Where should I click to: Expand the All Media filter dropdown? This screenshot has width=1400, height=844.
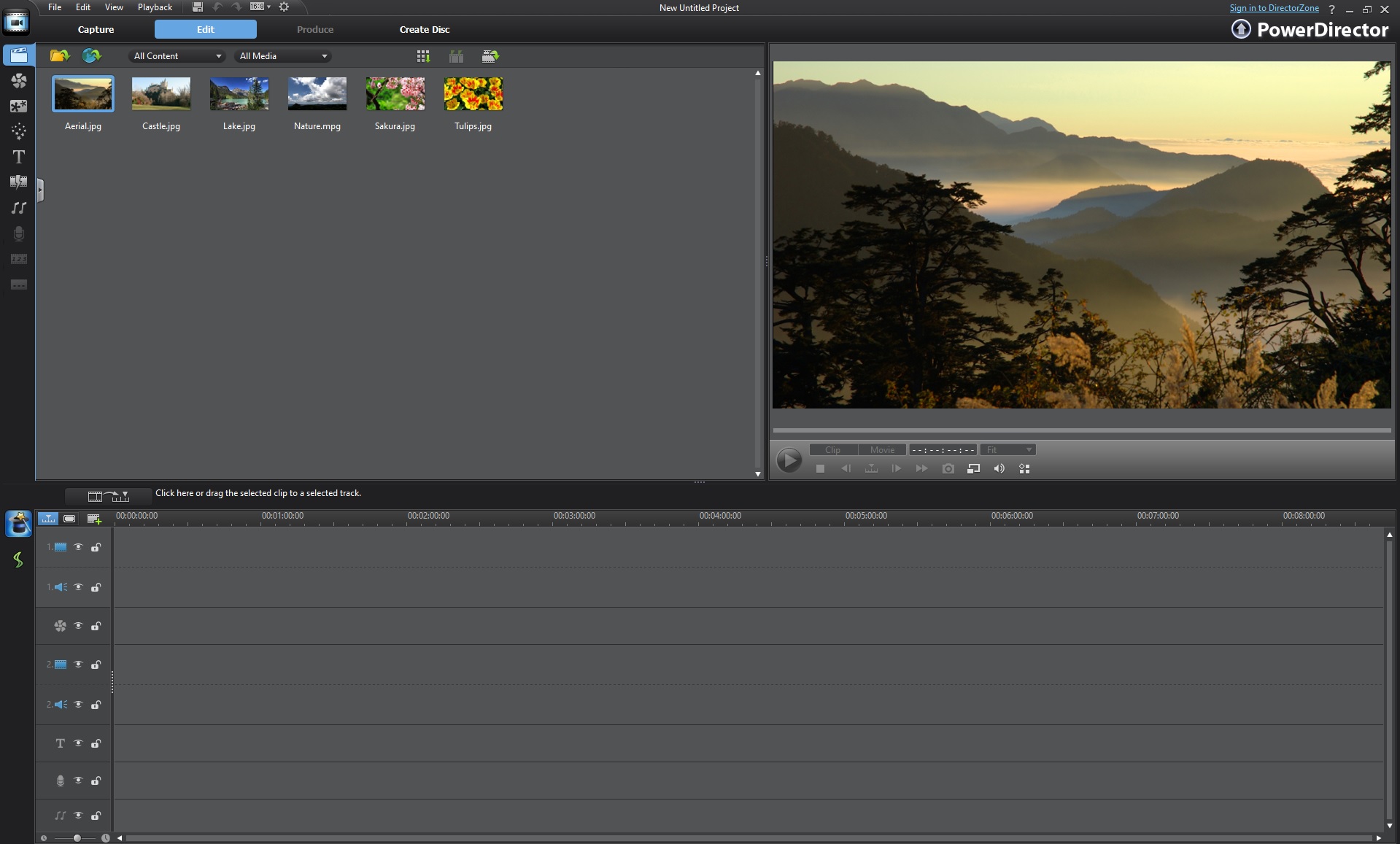(x=283, y=56)
